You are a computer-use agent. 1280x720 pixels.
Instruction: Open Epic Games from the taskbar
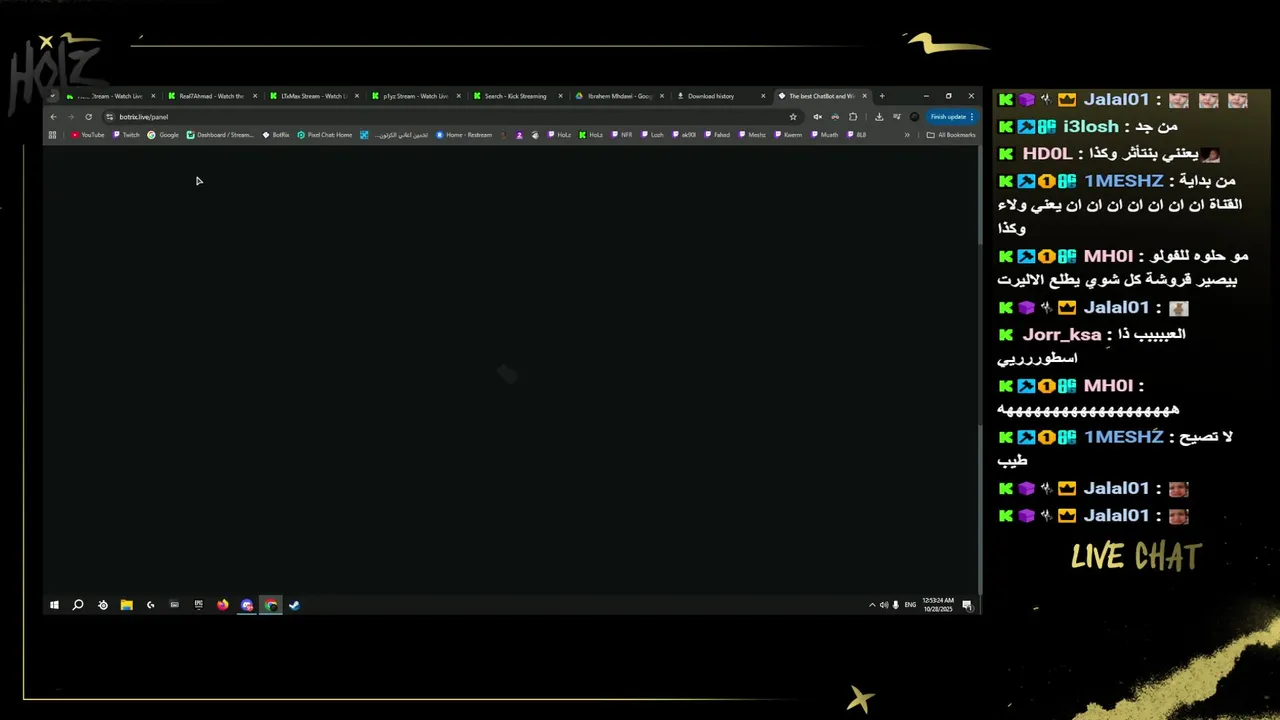tap(199, 605)
